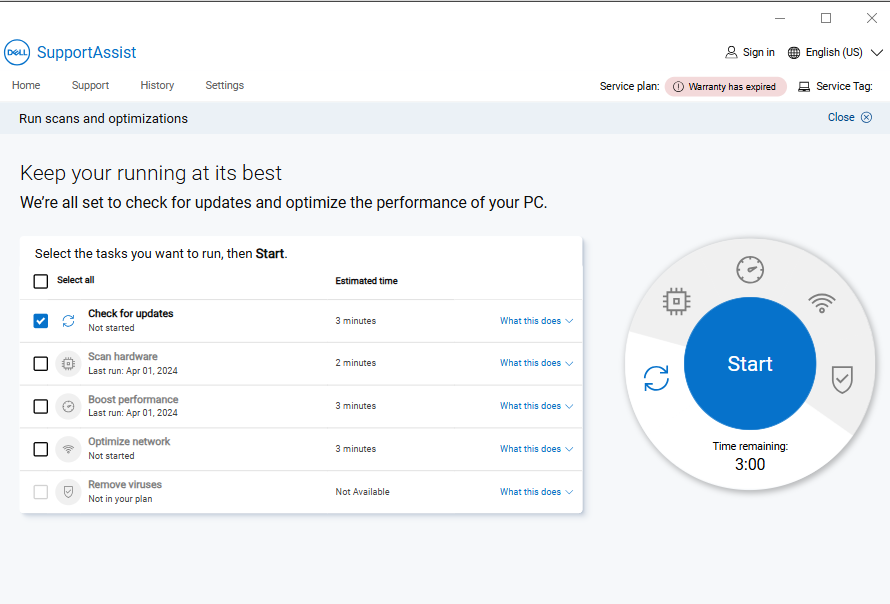The height and width of the screenshot is (604, 890).
Task: Click the Warranty has expired badge
Action: click(x=725, y=87)
